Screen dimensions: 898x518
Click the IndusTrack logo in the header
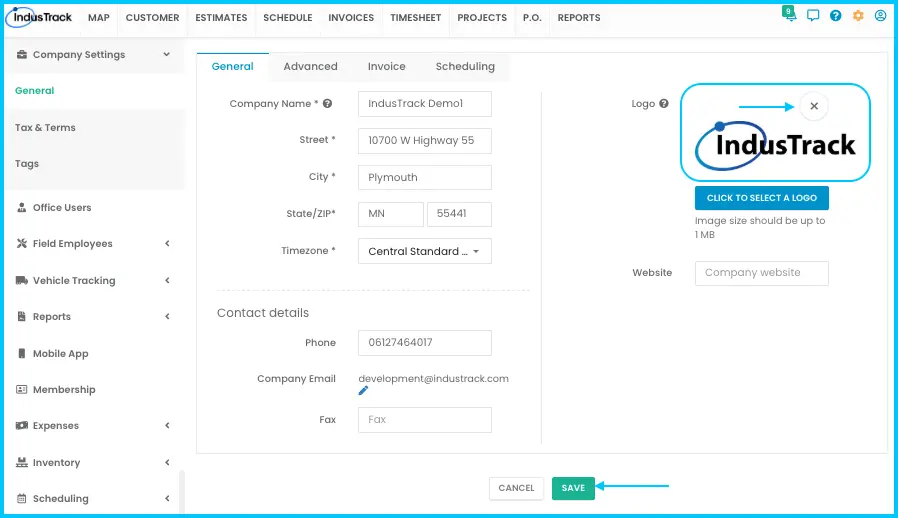click(39, 17)
